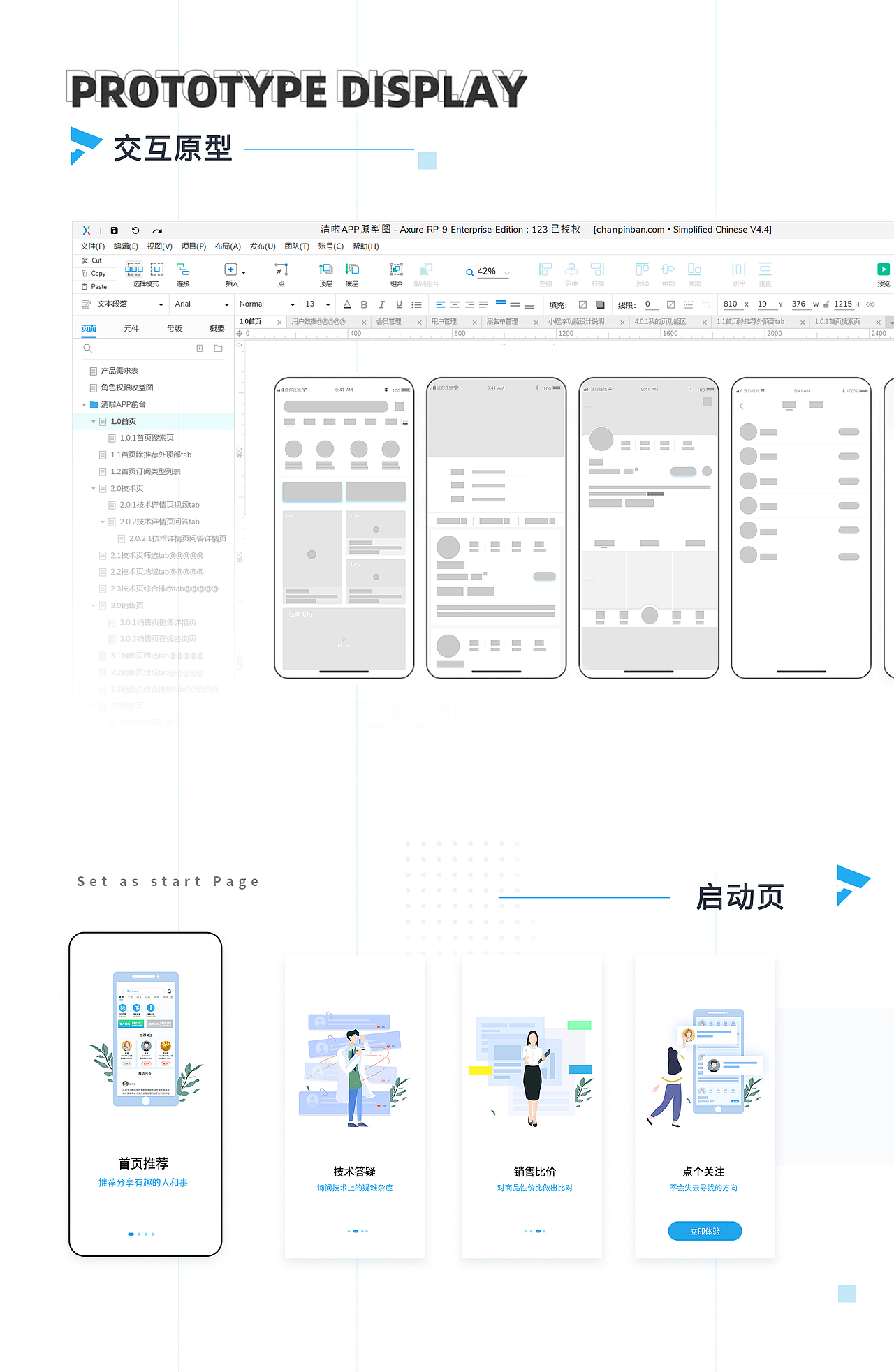
Task: Send to back with 底层 icon
Action: (x=352, y=269)
